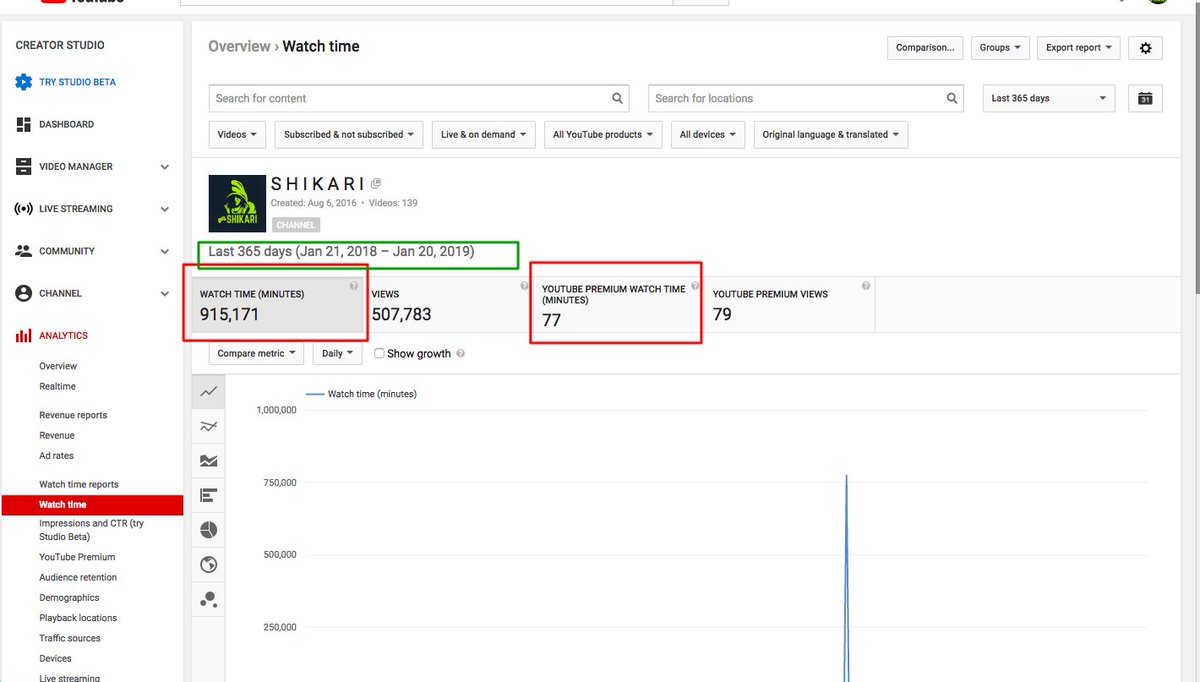Click help icon on YouTube Premium Watch Time
This screenshot has height=682, width=1200.
coord(694,286)
